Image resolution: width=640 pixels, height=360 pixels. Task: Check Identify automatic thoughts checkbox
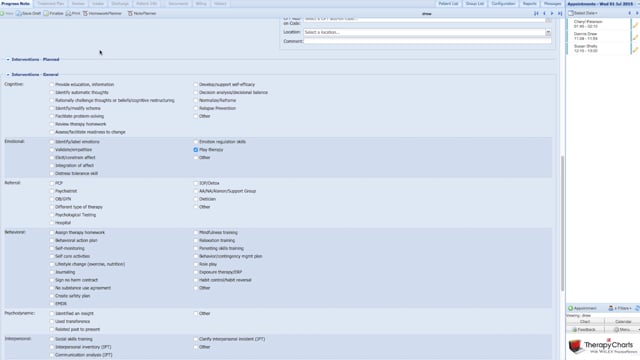(x=52, y=93)
